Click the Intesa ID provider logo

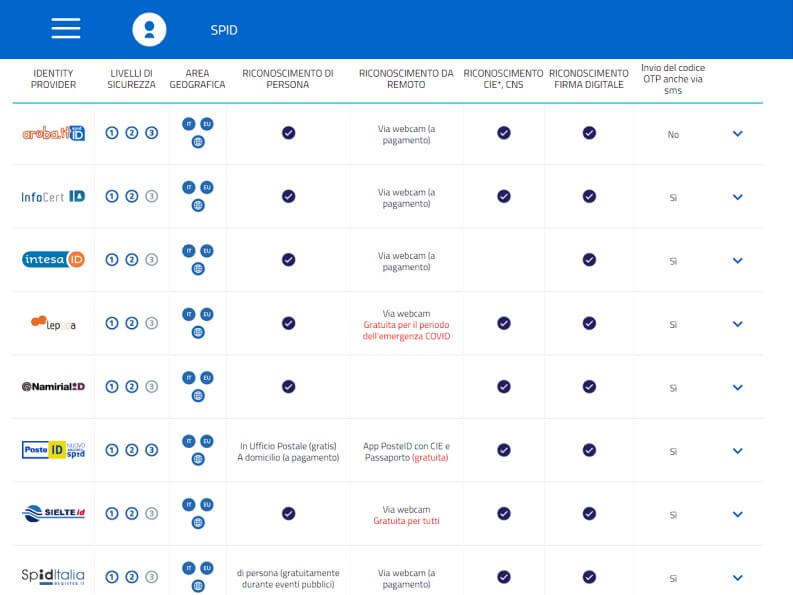tap(53, 260)
